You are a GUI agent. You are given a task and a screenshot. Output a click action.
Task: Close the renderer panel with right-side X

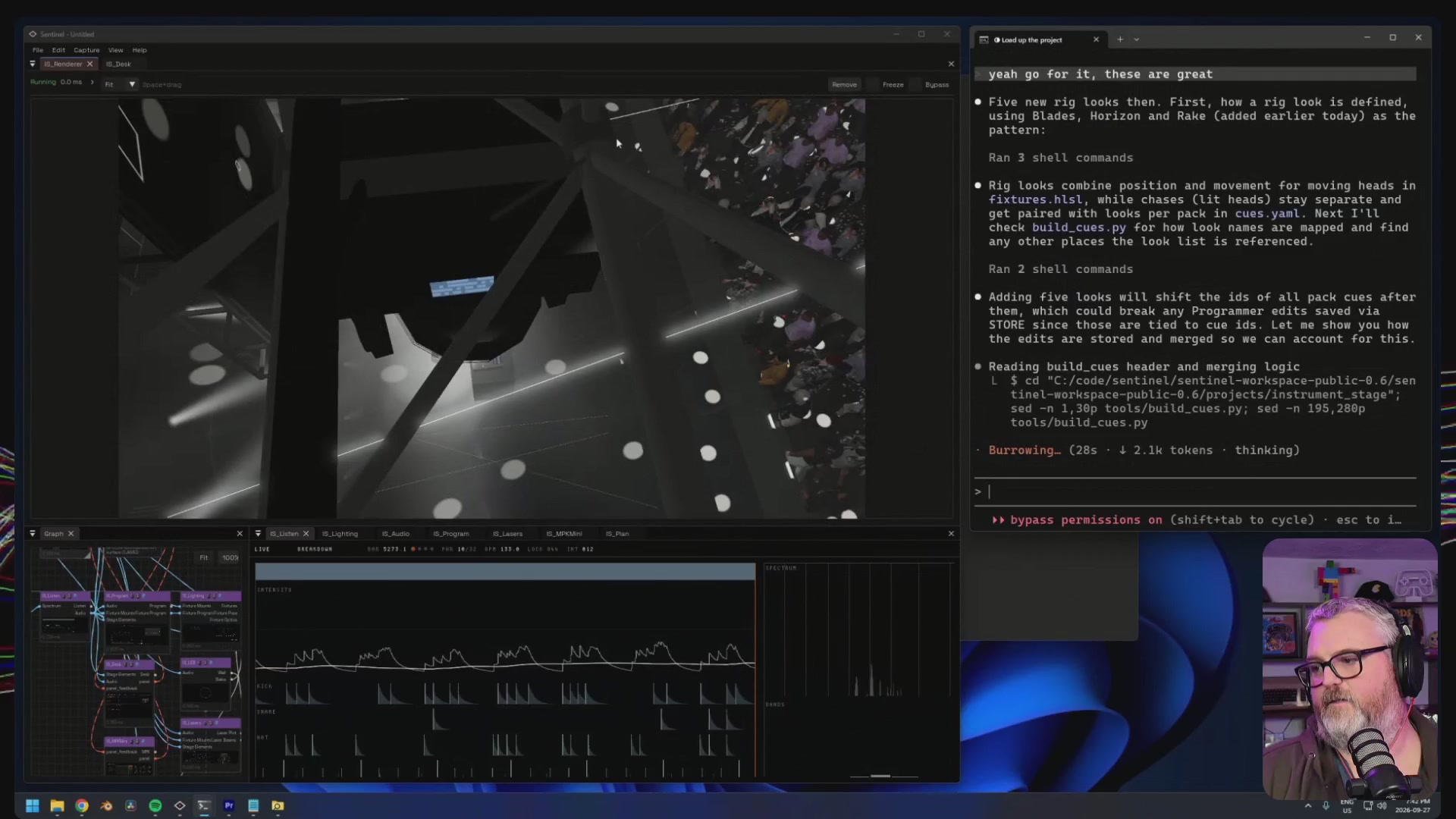tap(951, 64)
